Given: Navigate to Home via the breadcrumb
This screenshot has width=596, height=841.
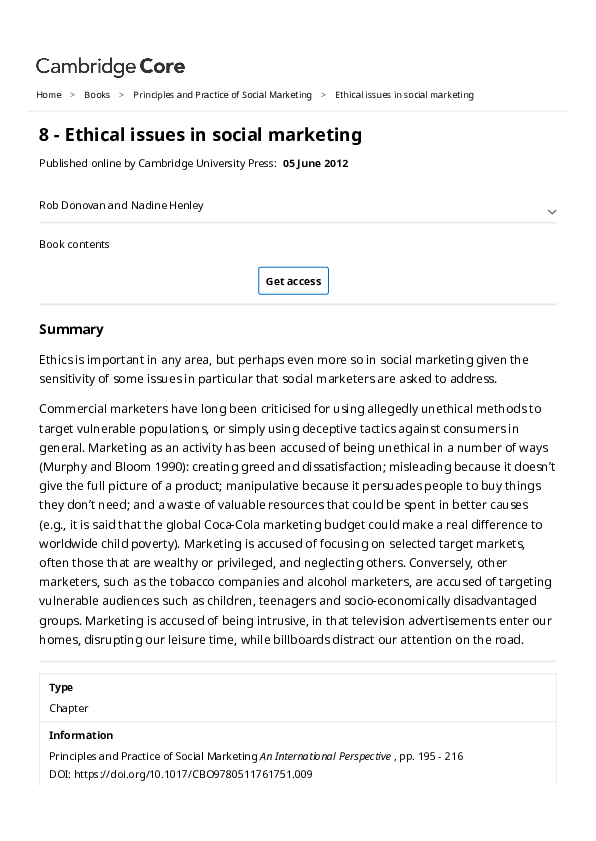Looking at the screenshot, I should tap(48, 94).
